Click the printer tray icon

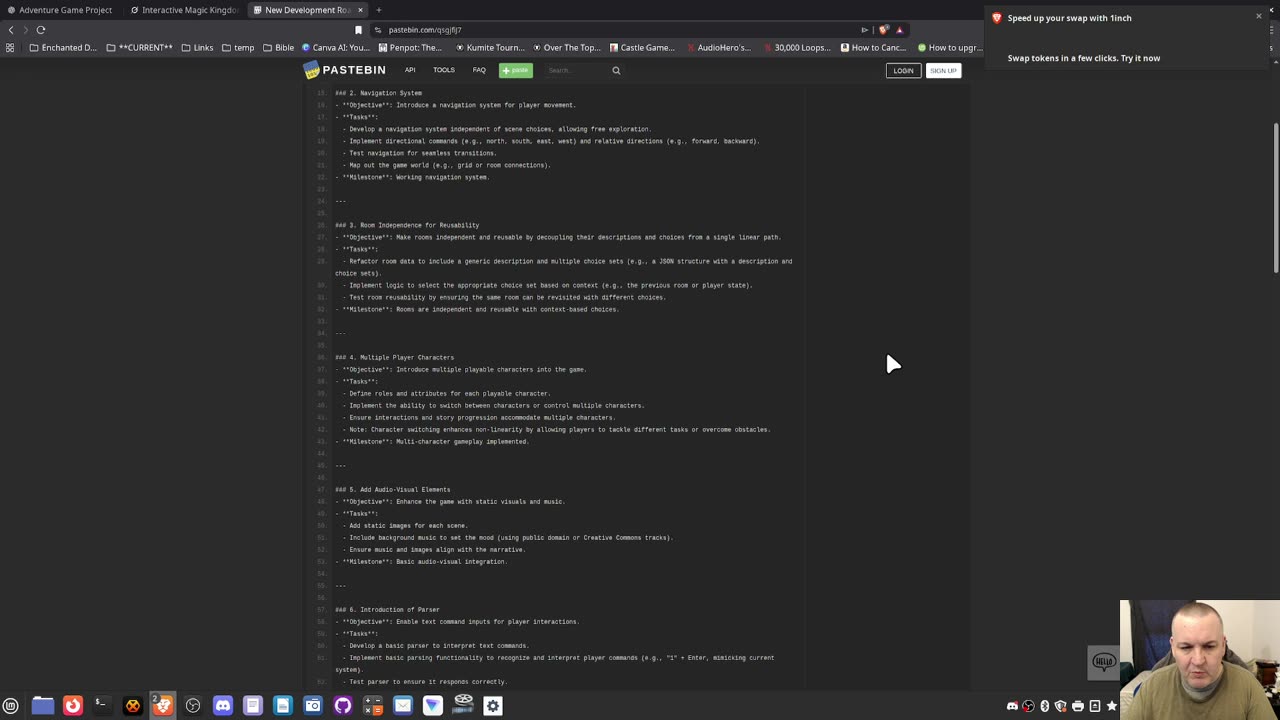pyautogui.click(x=1078, y=706)
